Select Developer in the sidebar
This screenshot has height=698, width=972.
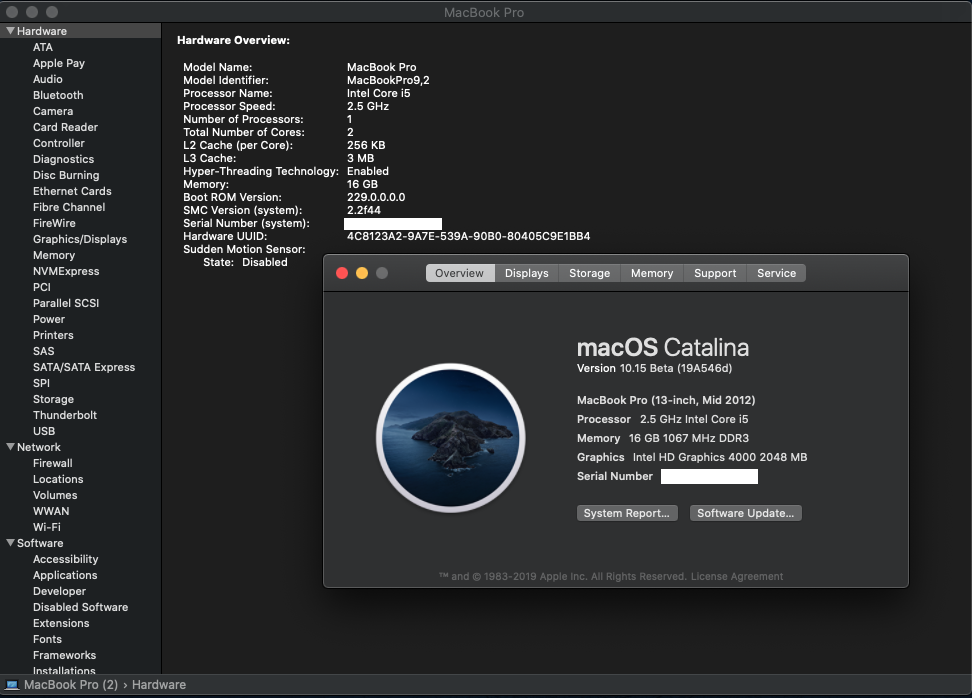click(x=60, y=591)
